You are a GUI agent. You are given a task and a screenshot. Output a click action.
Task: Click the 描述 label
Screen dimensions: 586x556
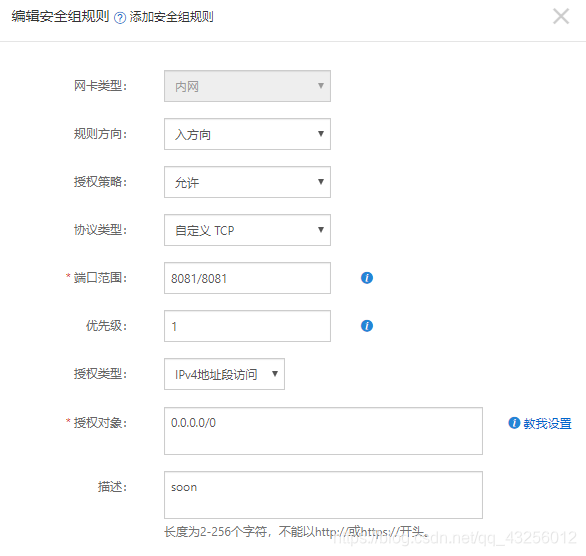(x=112, y=486)
